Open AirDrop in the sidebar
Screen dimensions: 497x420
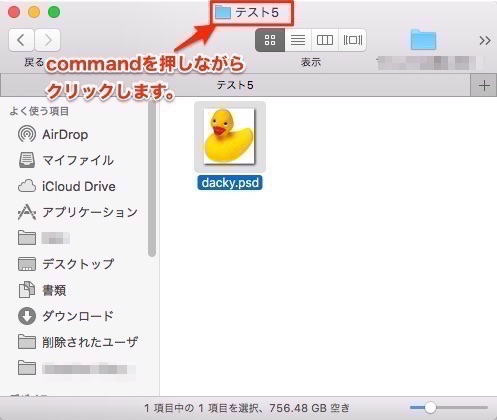pos(53,134)
